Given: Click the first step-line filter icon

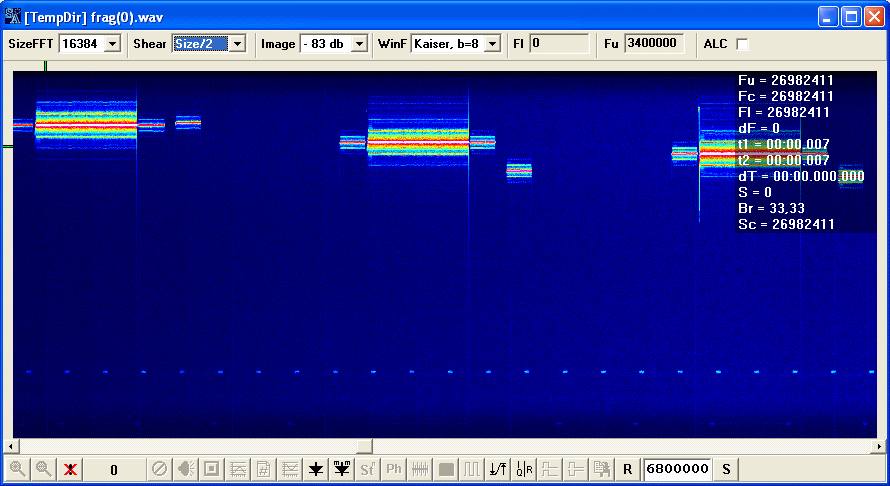Looking at the screenshot, I should tap(550, 469).
